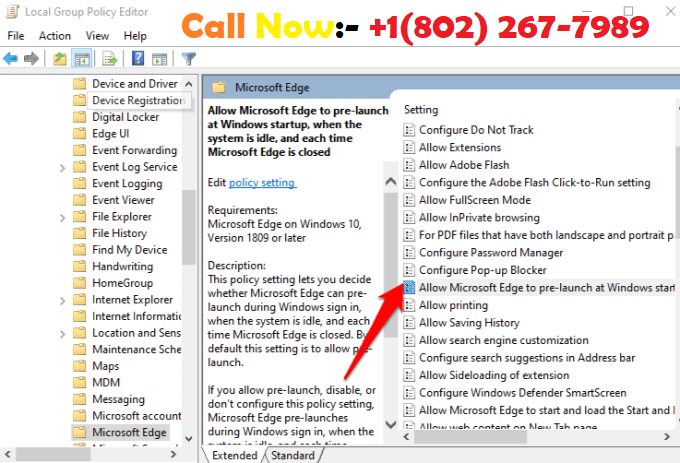Click the tree pane horizontal scroll left arrow
This screenshot has width=680, height=463.
point(7,454)
